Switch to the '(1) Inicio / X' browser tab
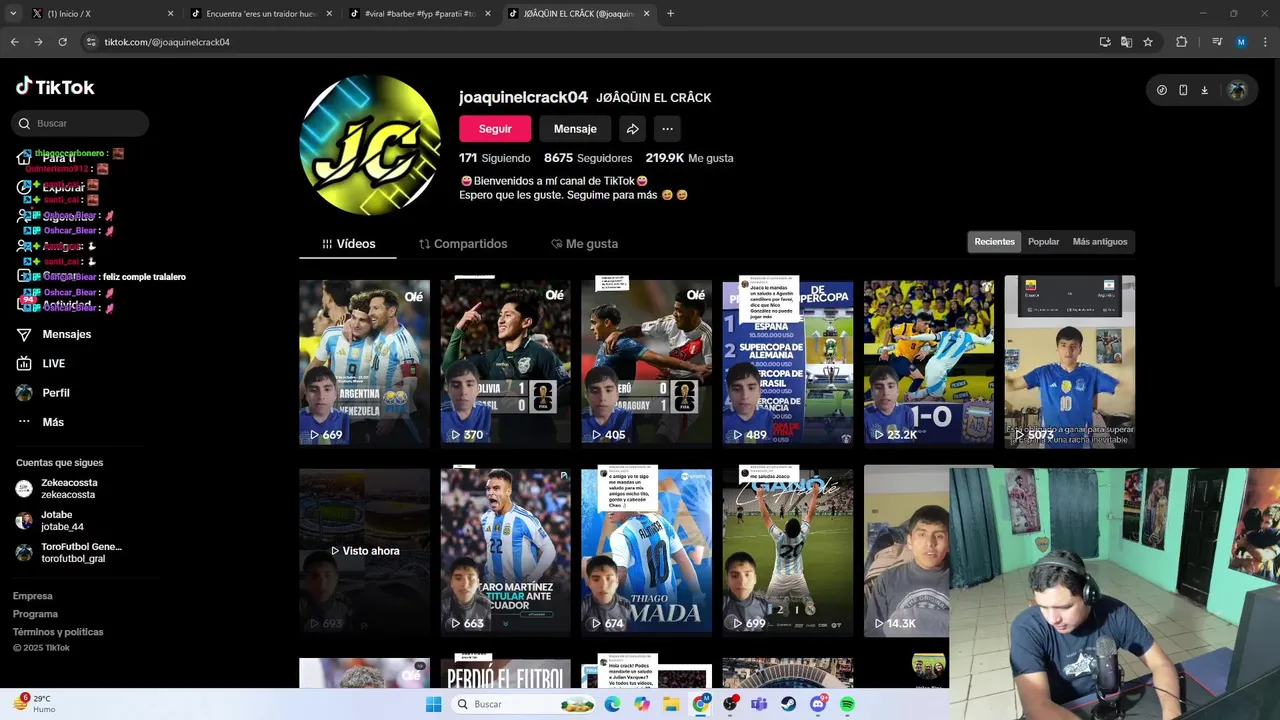1280x720 pixels. point(100,14)
